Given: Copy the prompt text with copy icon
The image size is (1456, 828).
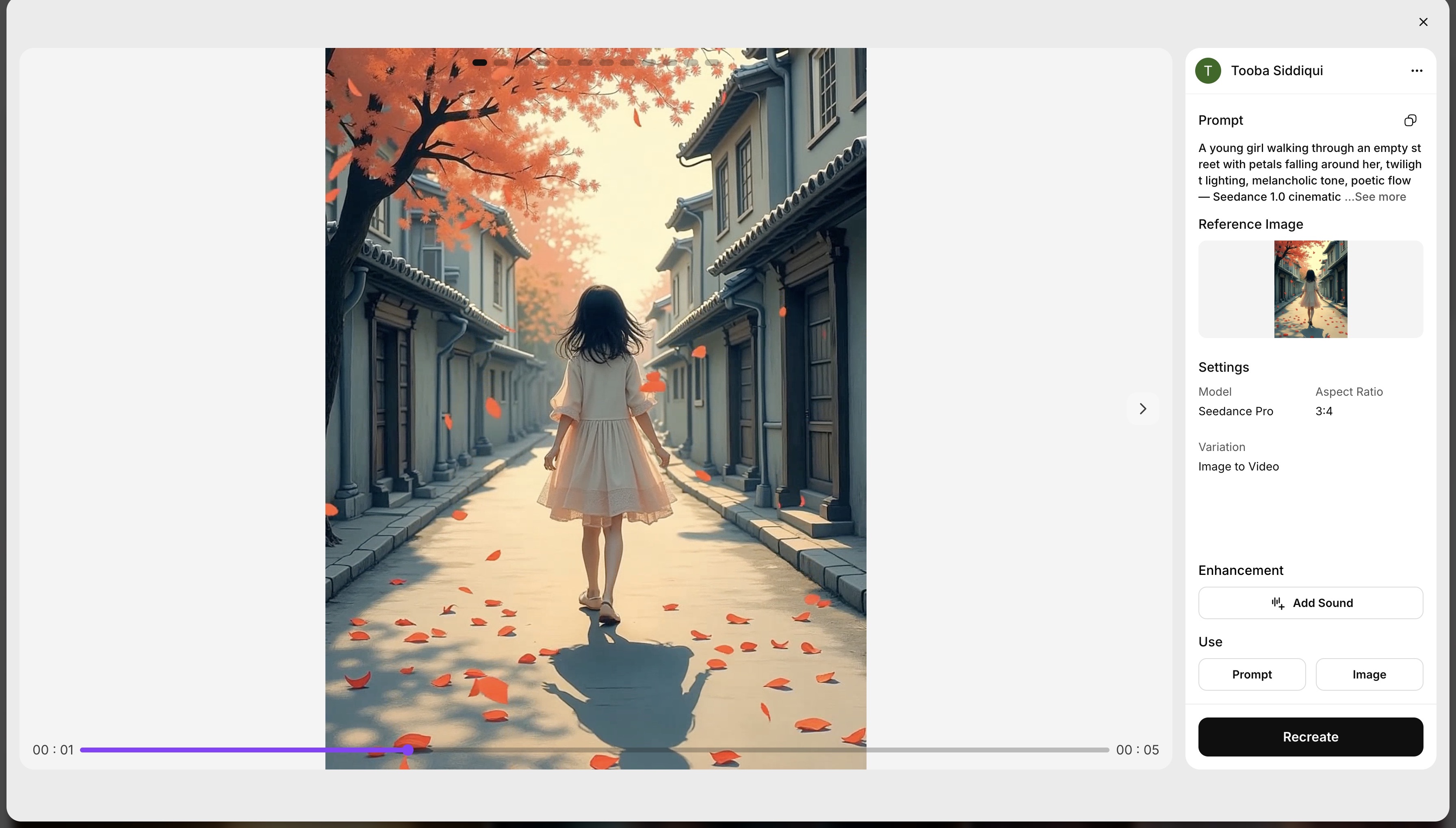Looking at the screenshot, I should click(x=1410, y=120).
